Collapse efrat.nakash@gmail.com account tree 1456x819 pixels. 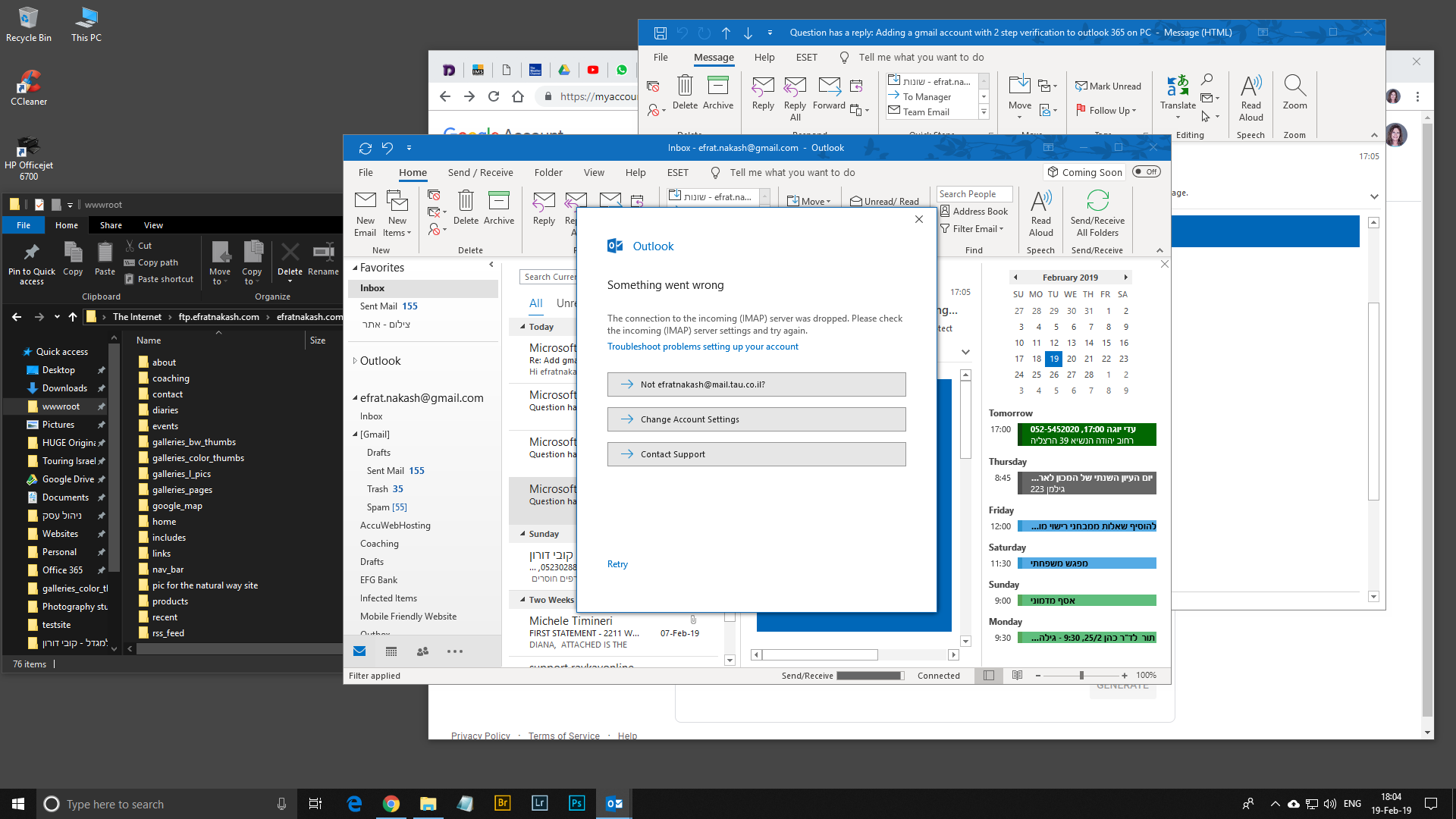coord(355,398)
